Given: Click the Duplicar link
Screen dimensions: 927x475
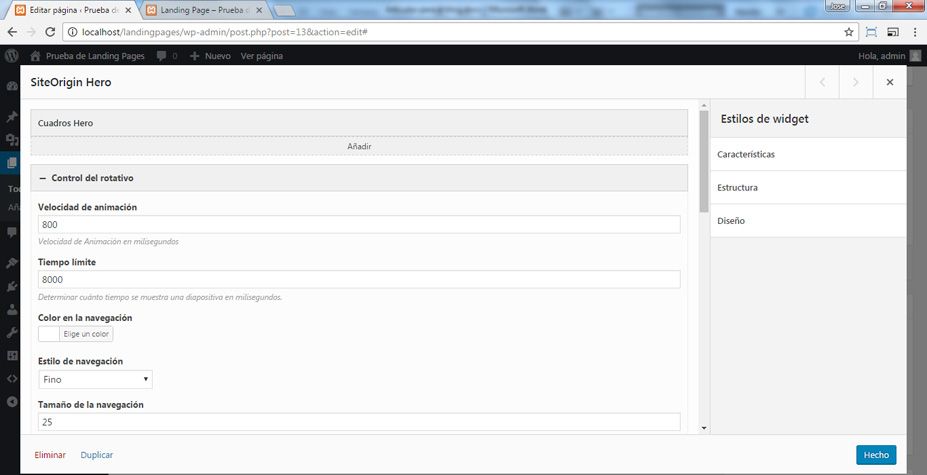Looking at the screenshot, I should click(96, 455).
